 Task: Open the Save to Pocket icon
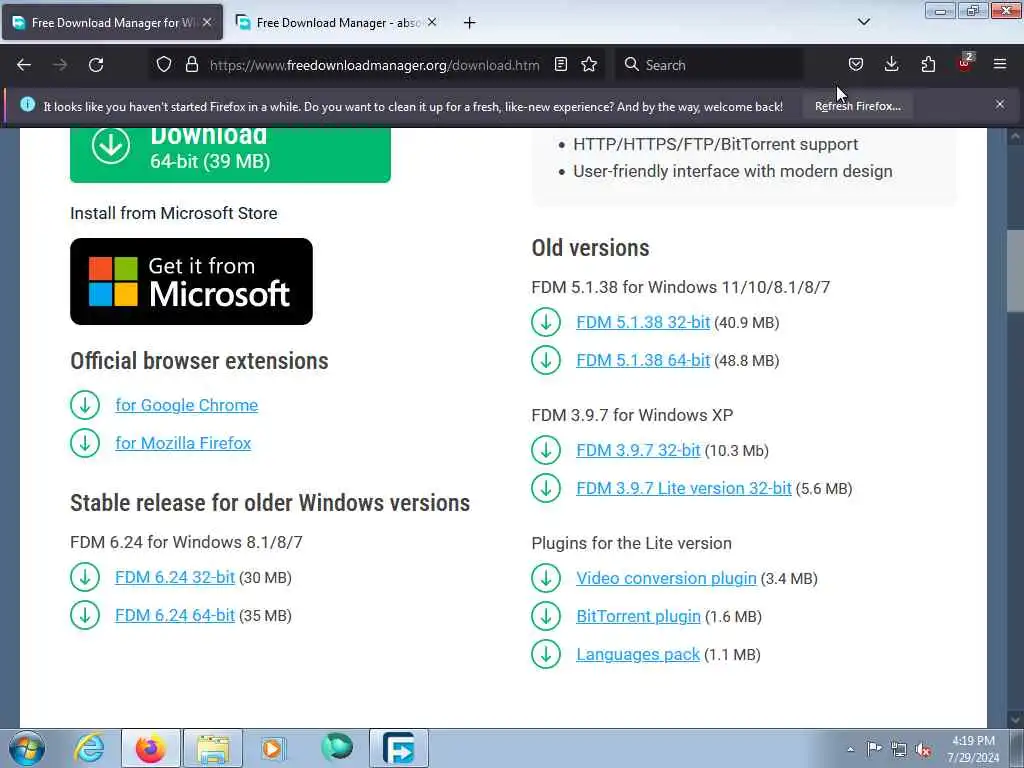856,65
